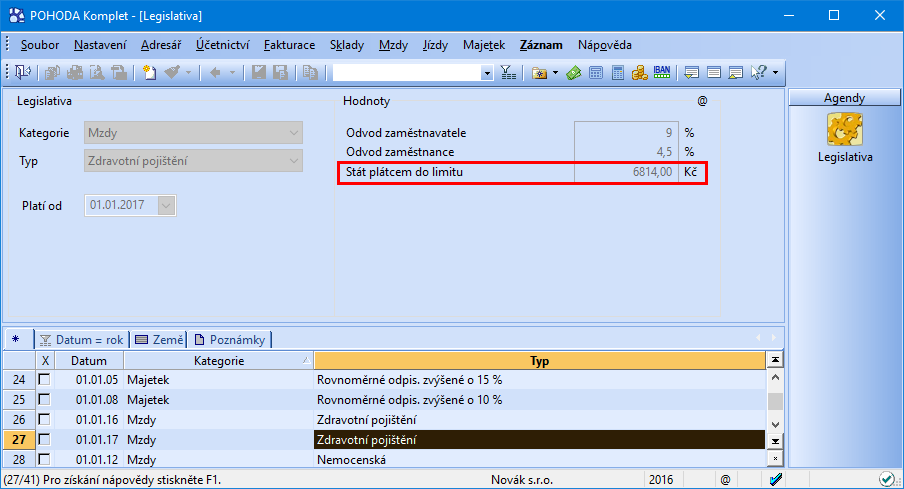904x489 pixels.
Task: Sort by the Kategorie column header
Action: coord(219,361)
